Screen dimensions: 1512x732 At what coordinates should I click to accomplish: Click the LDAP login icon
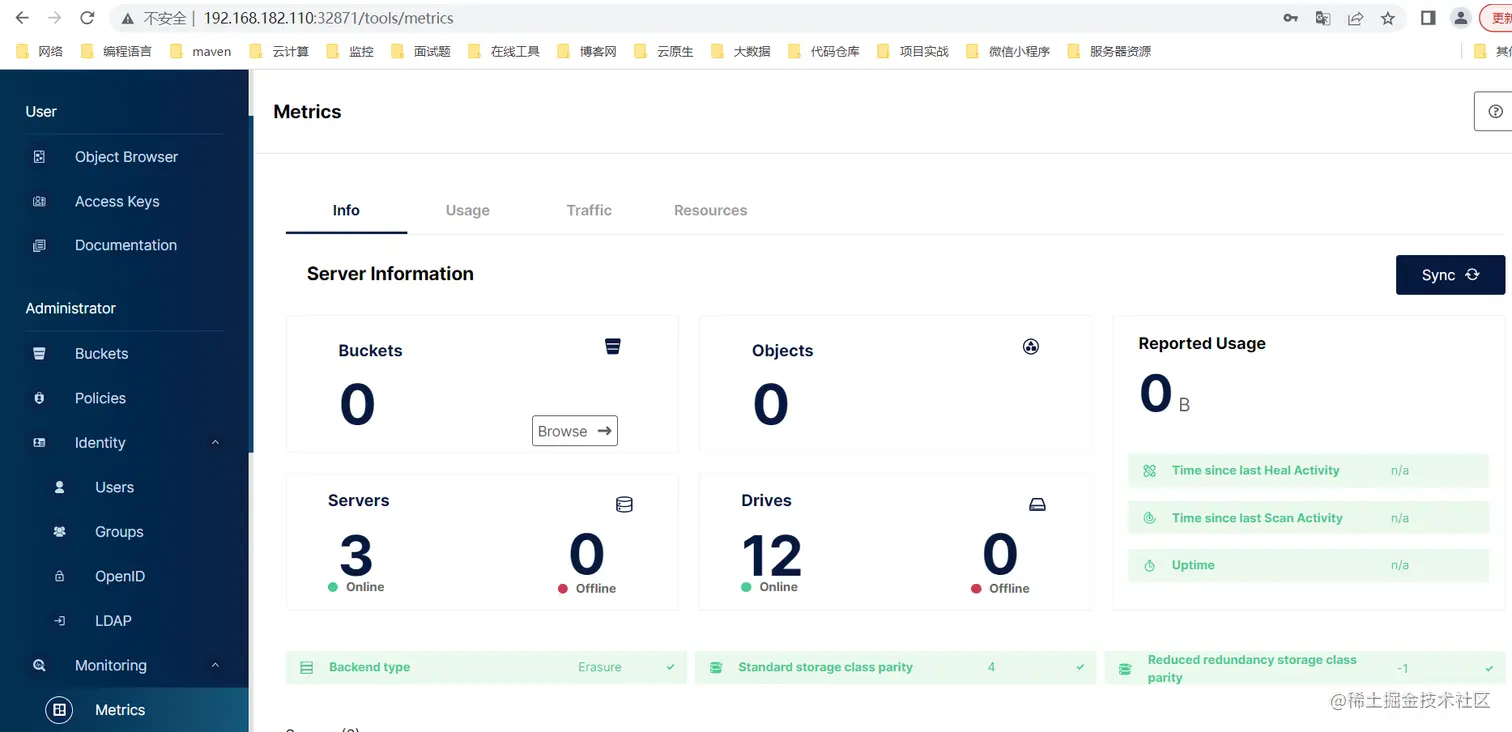point(59,621)
